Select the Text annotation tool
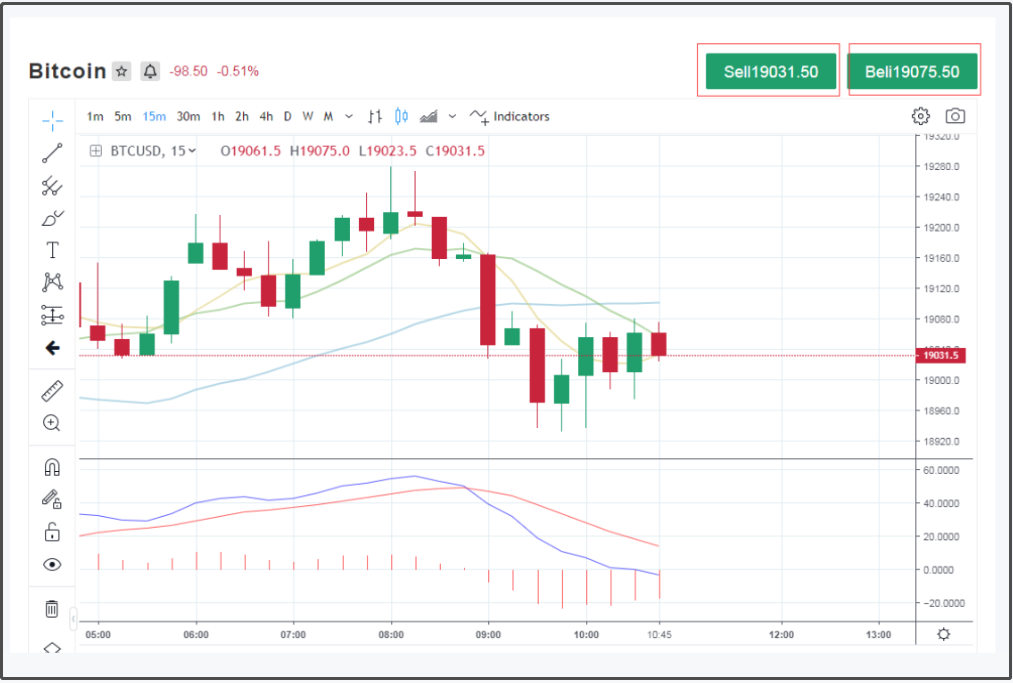The height and width of the screenshot is (683, 1013). [52, 250]
